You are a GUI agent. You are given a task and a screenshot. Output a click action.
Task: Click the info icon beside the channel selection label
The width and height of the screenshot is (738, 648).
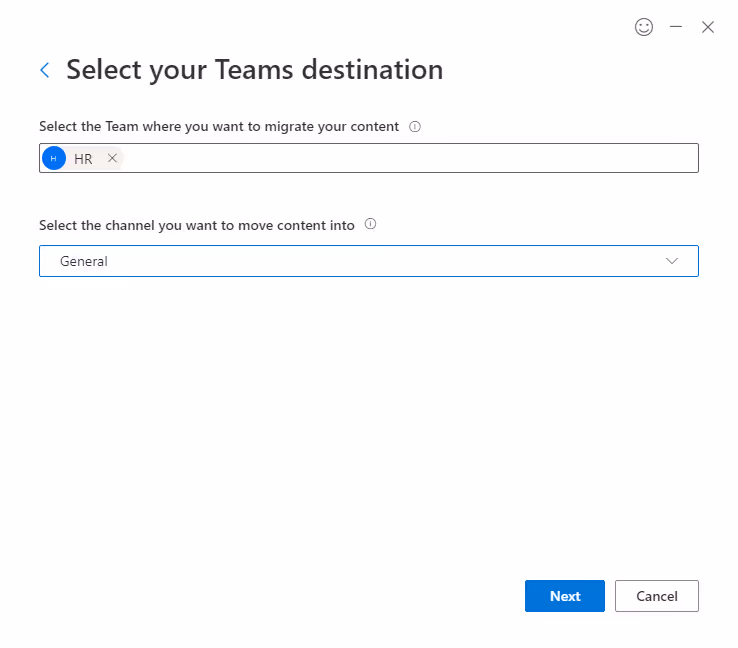coord(370,224)
